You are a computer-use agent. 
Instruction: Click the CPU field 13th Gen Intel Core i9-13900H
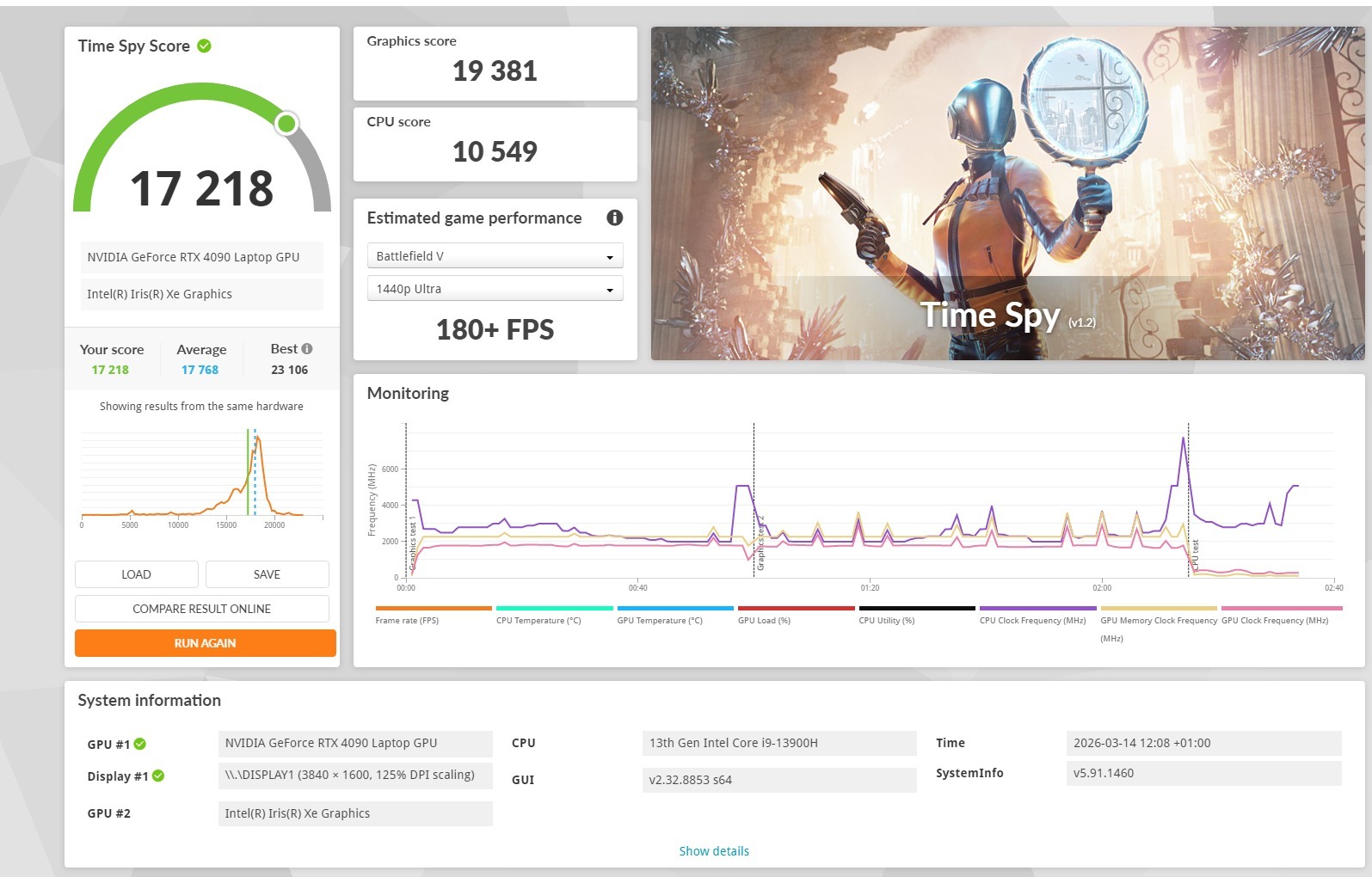pos(779,743)
